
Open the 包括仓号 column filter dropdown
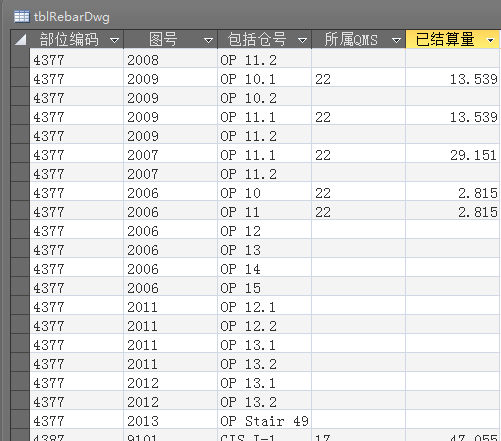tap(302, 40)
